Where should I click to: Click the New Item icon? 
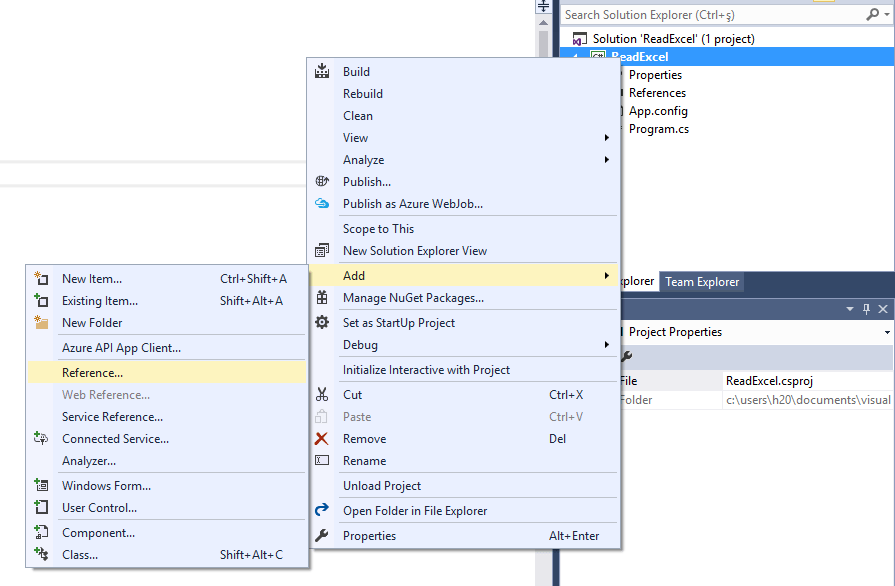[x=41, y=278]
